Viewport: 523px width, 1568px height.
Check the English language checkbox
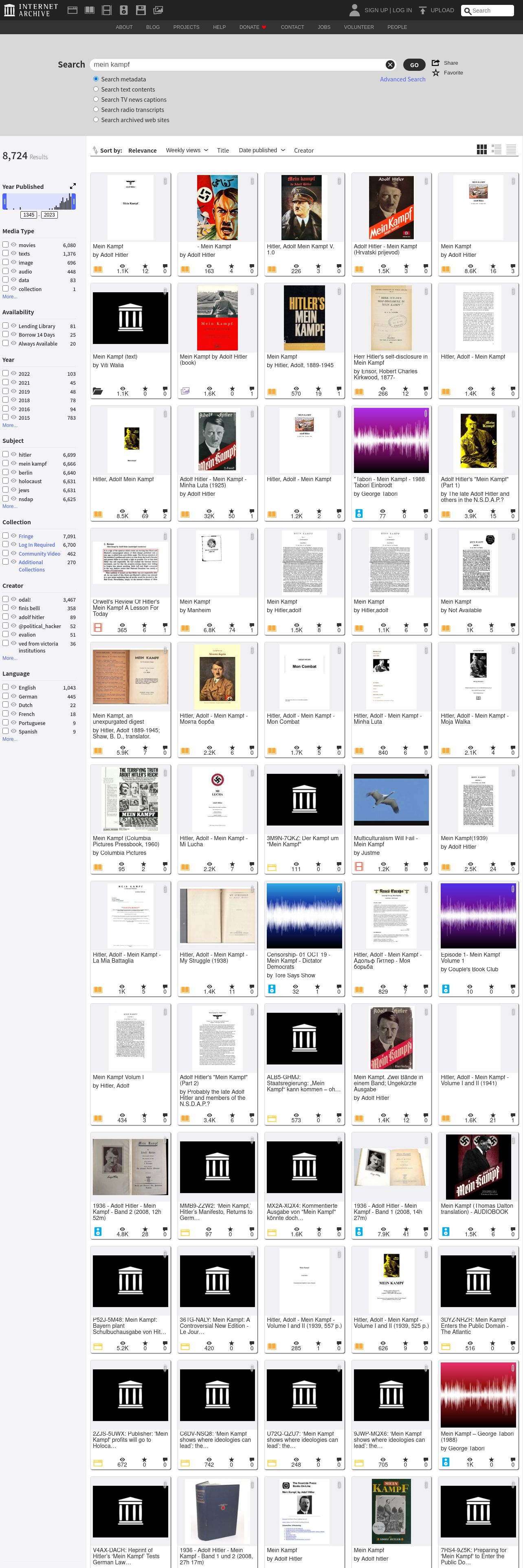click(x=5, y=687)
